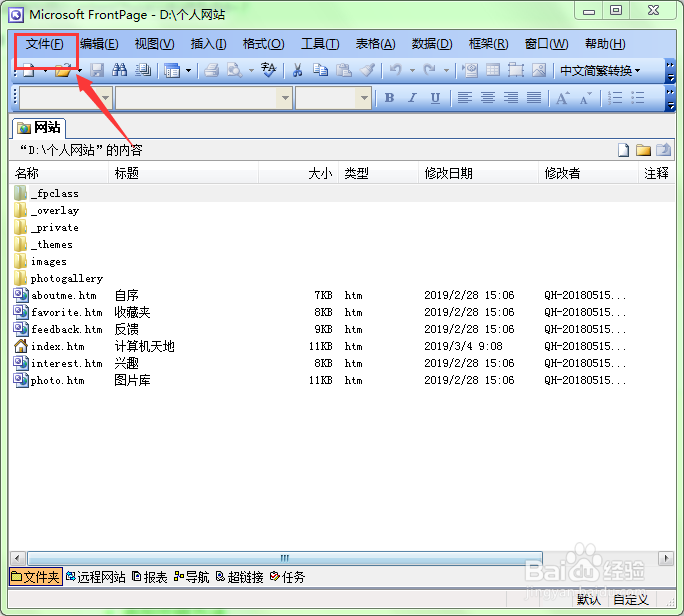Open the 中文简繁转换 dropdown
The height and width of the screenshot is (616, 684).
pyautogui.click(x=600, y=70)
